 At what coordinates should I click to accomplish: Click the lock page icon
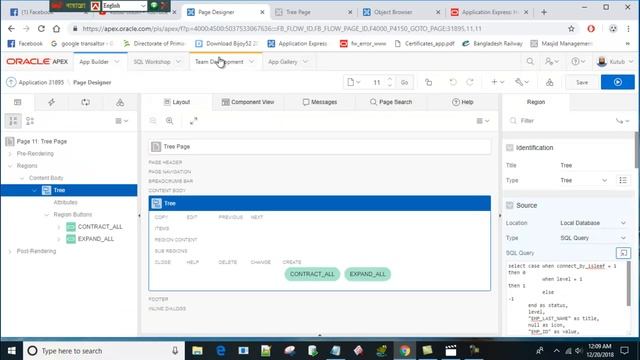428,82
